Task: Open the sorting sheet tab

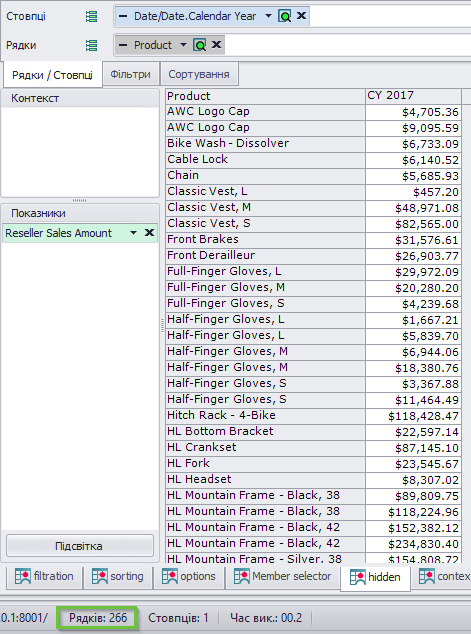Action: (118, 576)
